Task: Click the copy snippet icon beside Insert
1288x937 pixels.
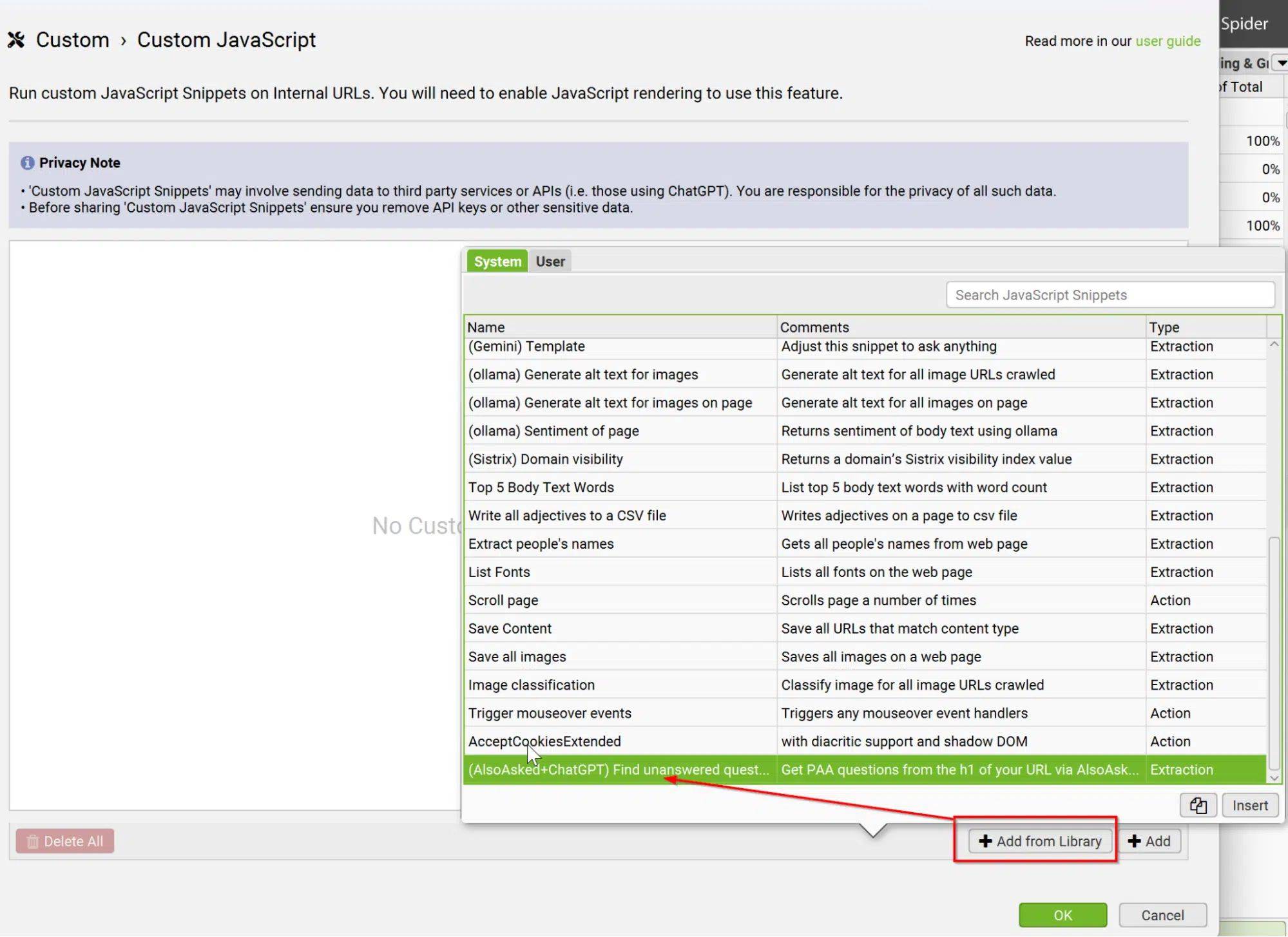Action: click(x=1197, y=805)
